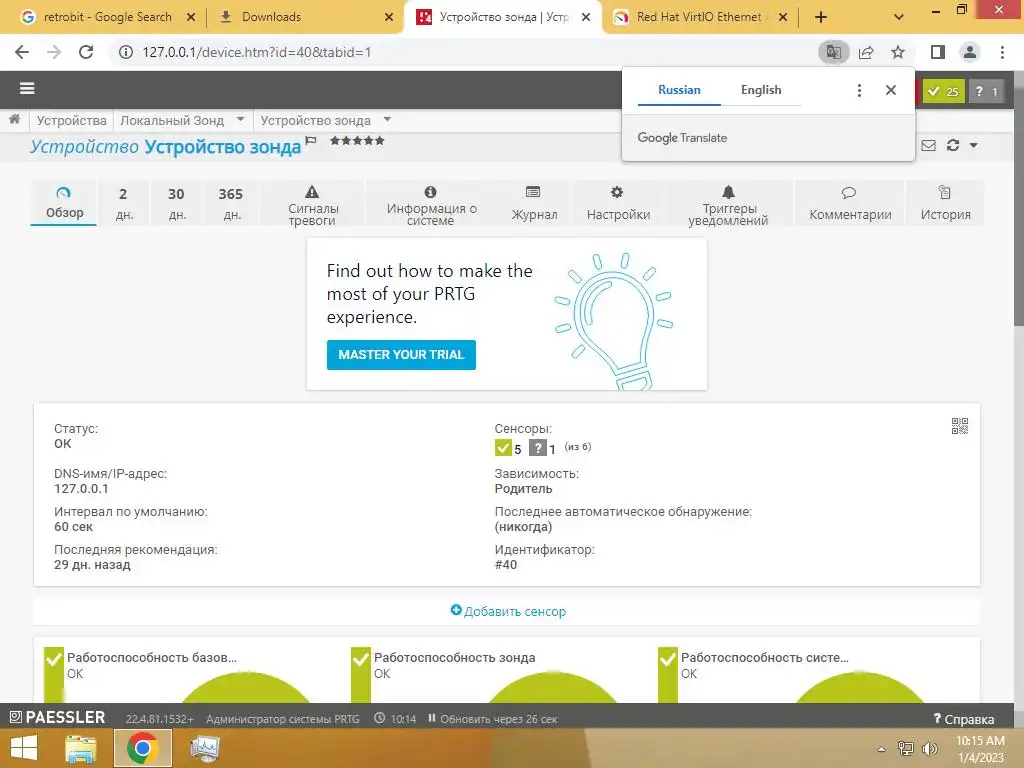Open 30 дн. graph tab

tap(176, 203)
